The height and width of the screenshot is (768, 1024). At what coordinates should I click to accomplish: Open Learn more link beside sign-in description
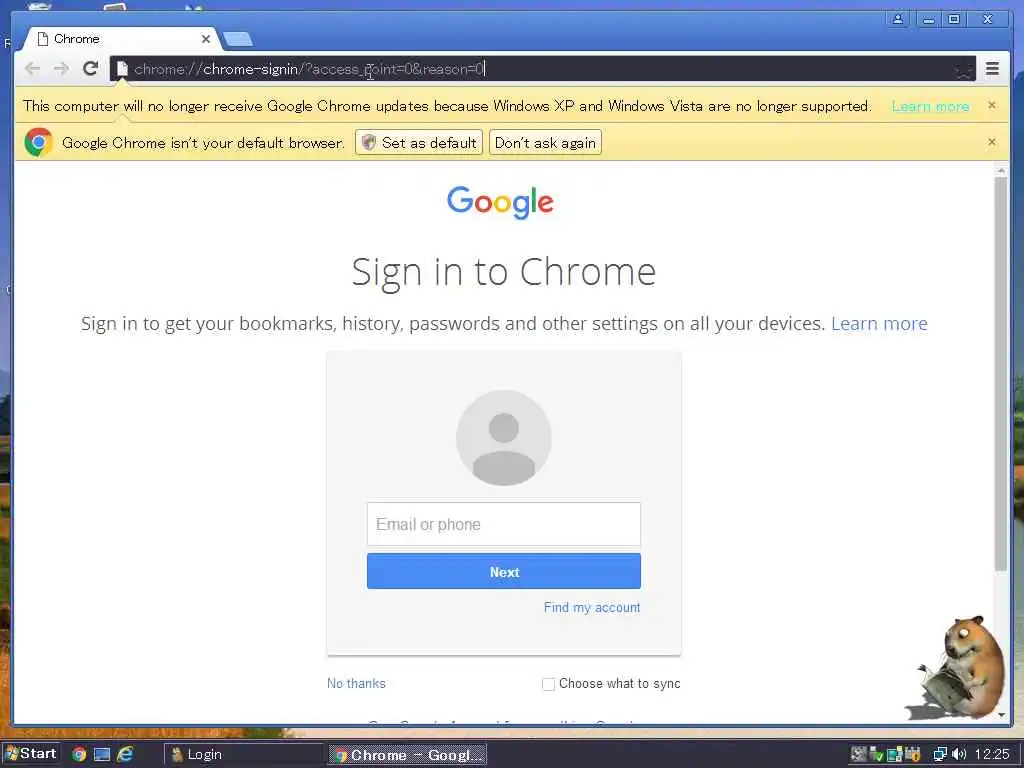879,323
